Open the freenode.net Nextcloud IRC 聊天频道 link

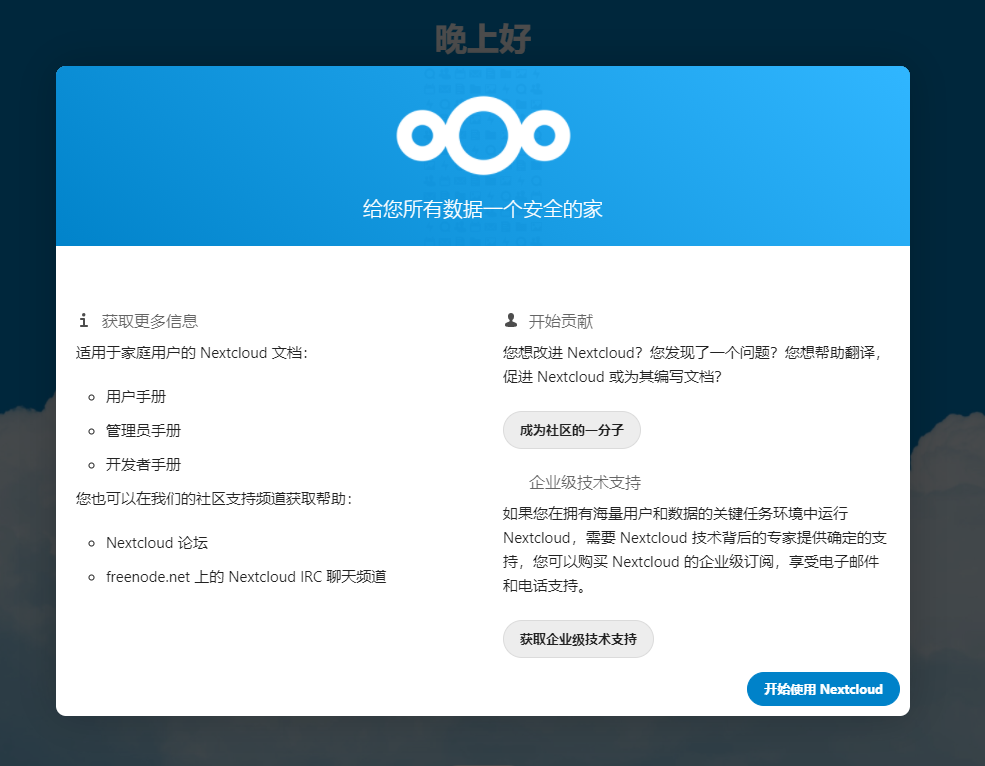click(x=246, y=577)
